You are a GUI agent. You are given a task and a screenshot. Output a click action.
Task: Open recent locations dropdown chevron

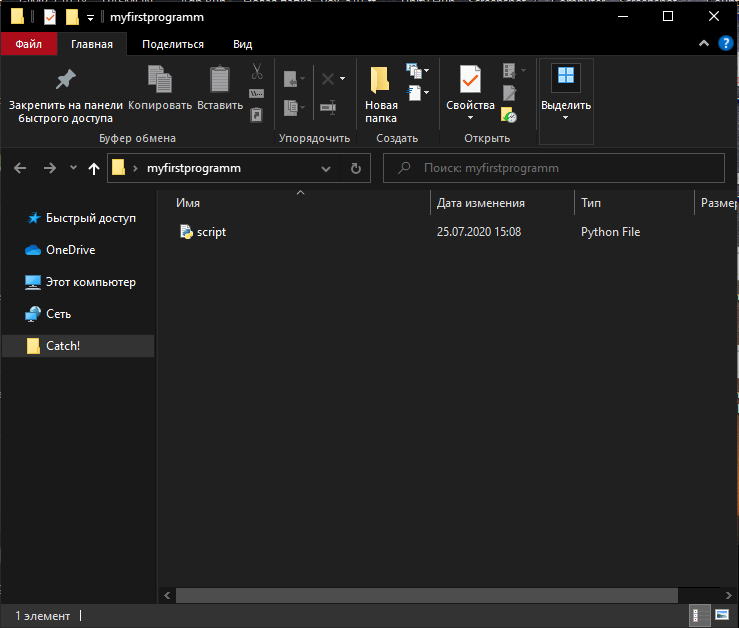coord(73,168)
